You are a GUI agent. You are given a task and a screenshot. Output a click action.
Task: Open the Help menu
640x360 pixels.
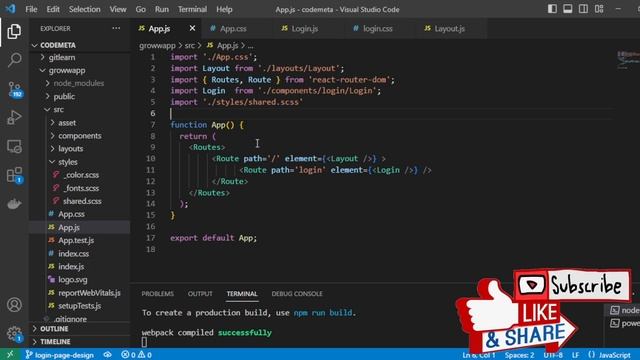[x=224, y=9]
